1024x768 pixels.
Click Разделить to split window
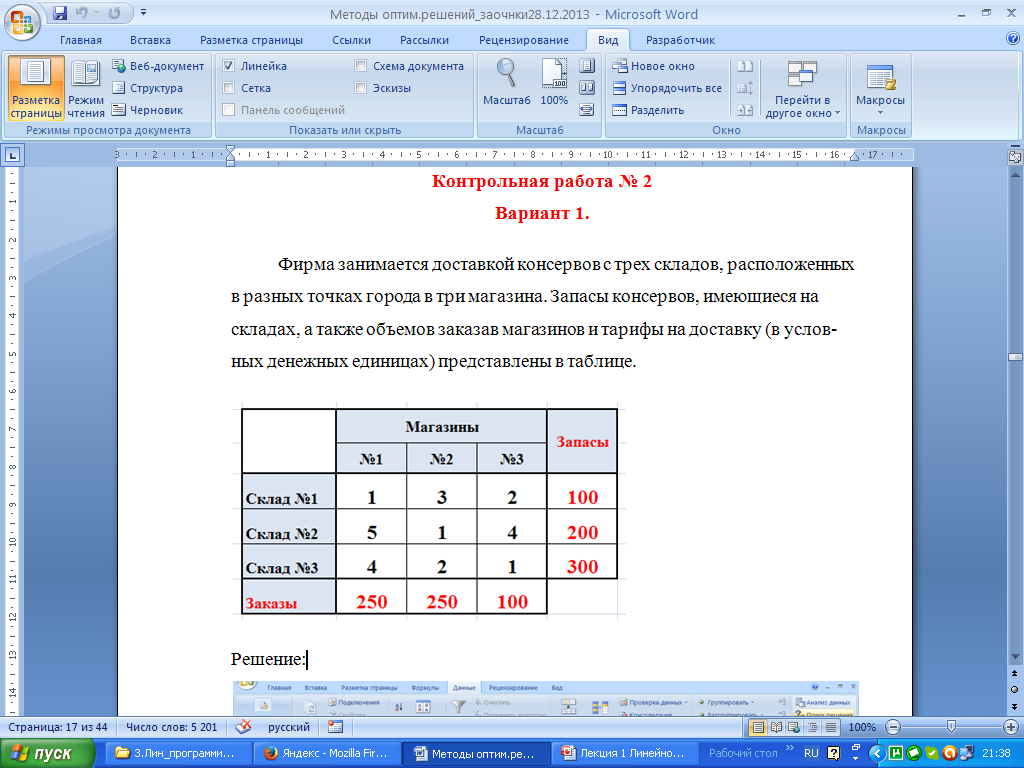[x=648, y=110]
